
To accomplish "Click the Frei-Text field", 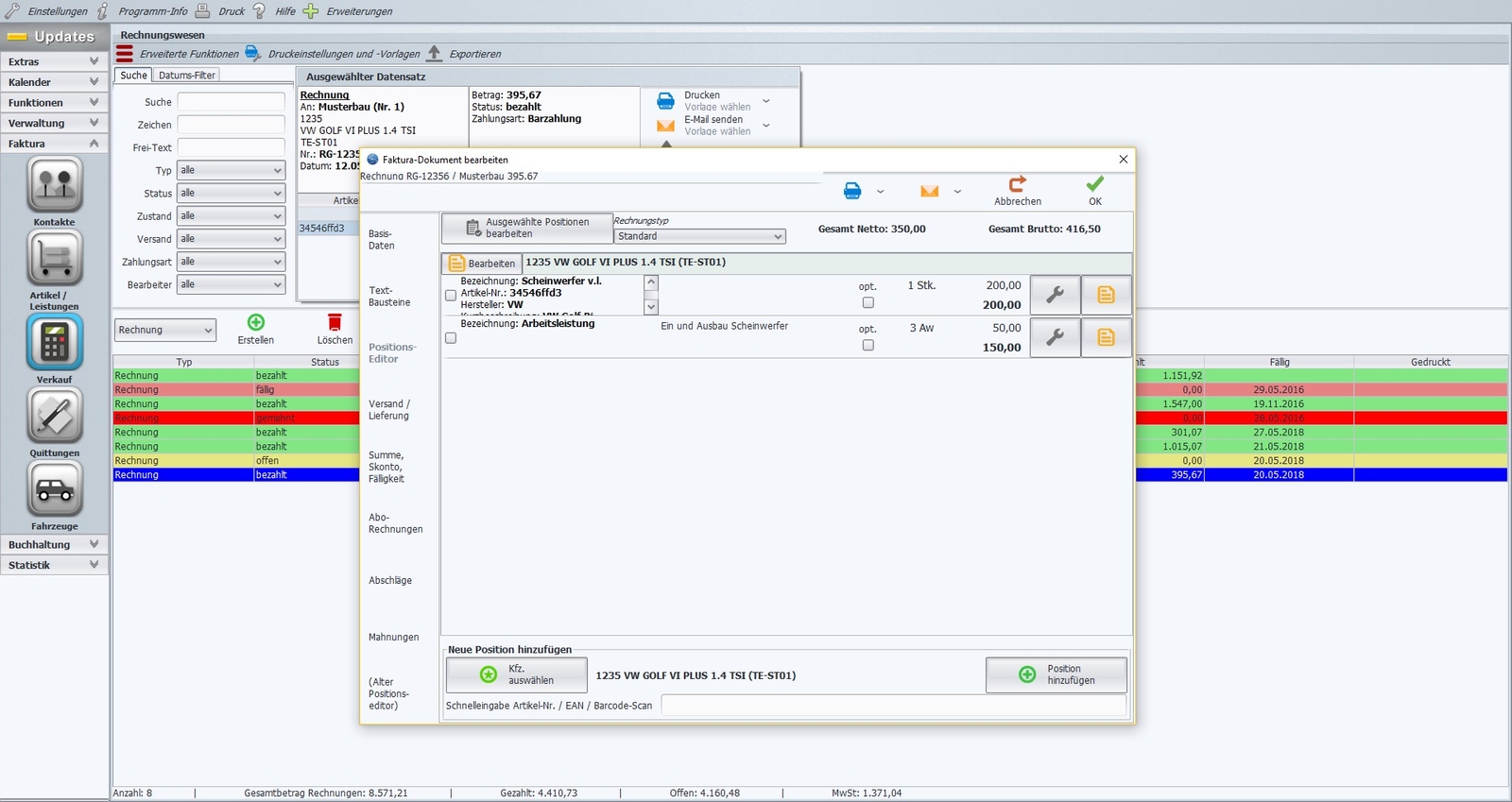I will pyautogui.click(x=231, y=147).
